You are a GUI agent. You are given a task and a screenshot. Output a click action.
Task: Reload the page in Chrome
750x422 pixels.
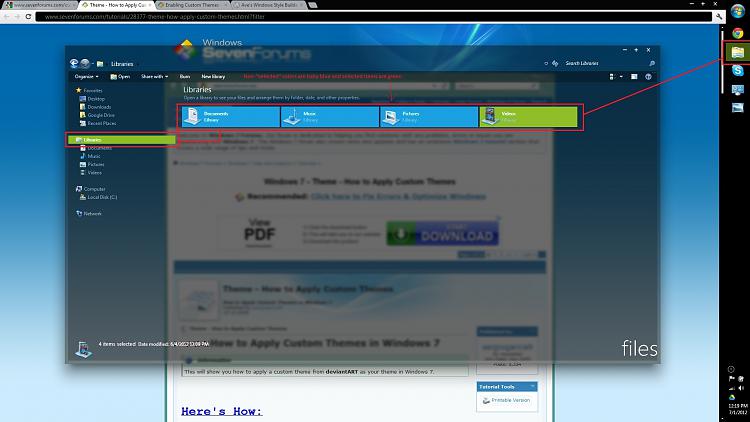(28, 17)
